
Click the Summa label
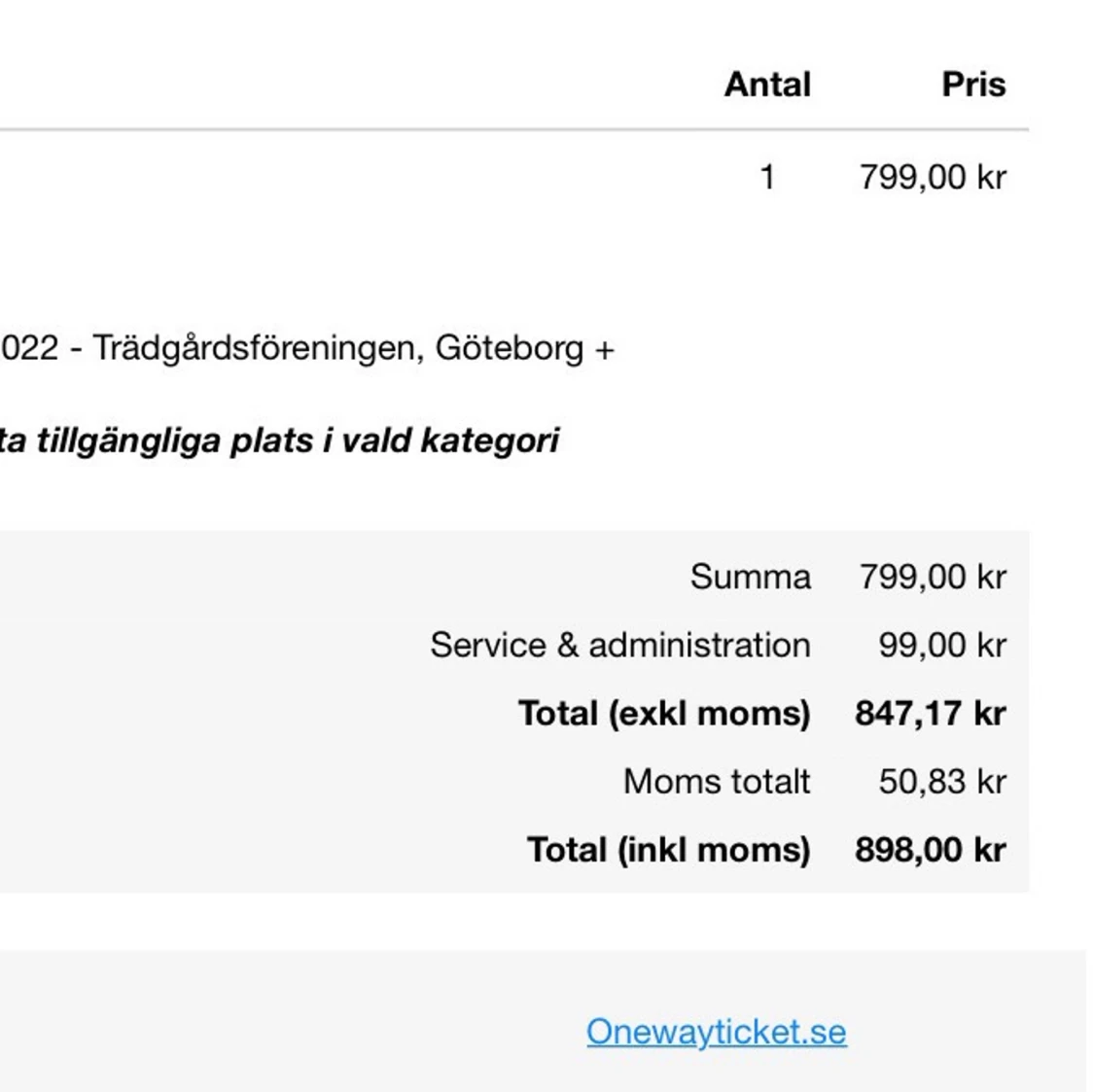tap(750, 577)
